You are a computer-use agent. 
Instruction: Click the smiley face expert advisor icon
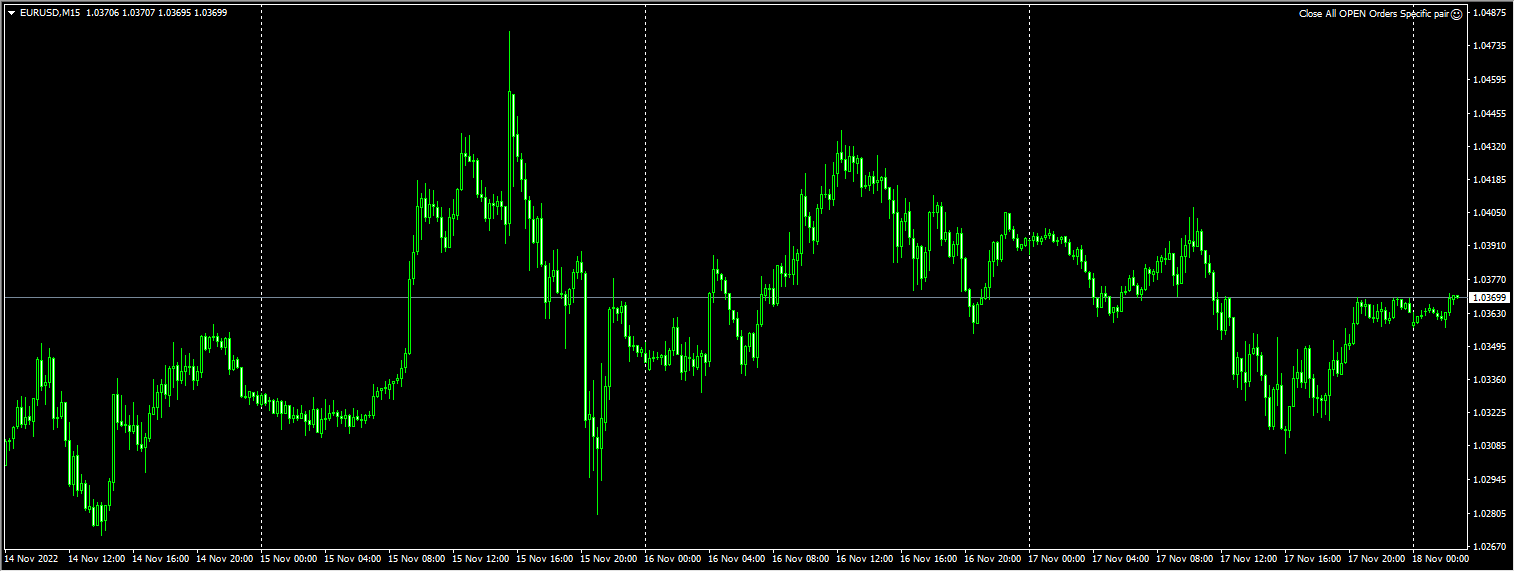coord(1456,14)
